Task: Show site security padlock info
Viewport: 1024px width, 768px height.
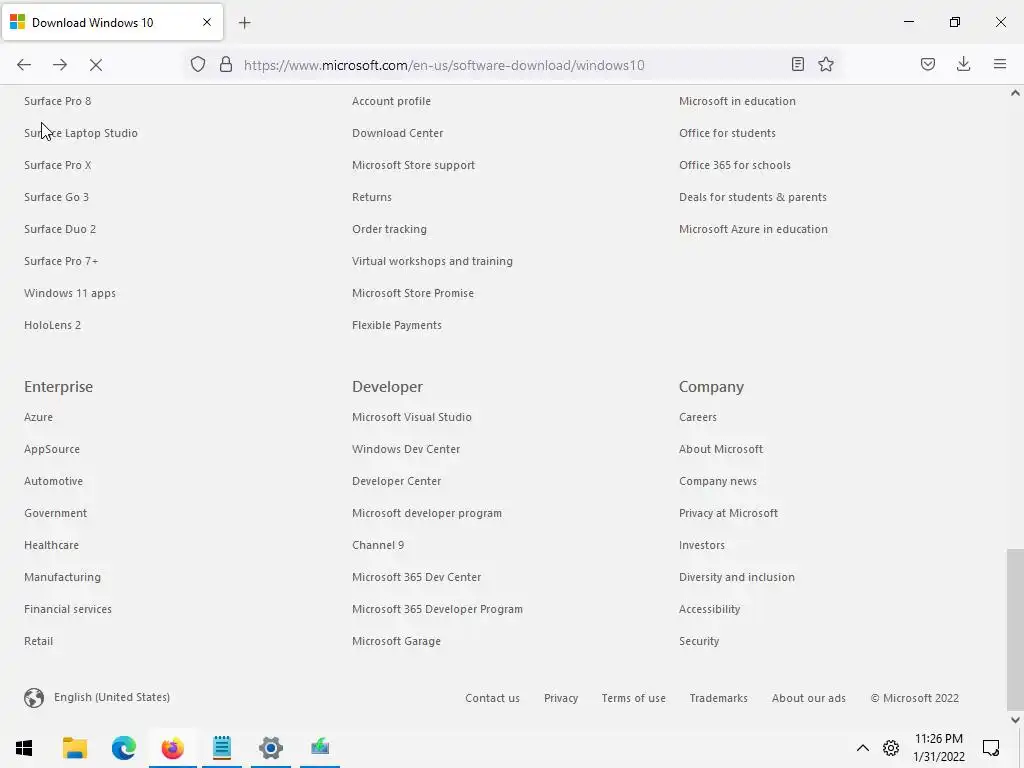Action: click(226, 65)
